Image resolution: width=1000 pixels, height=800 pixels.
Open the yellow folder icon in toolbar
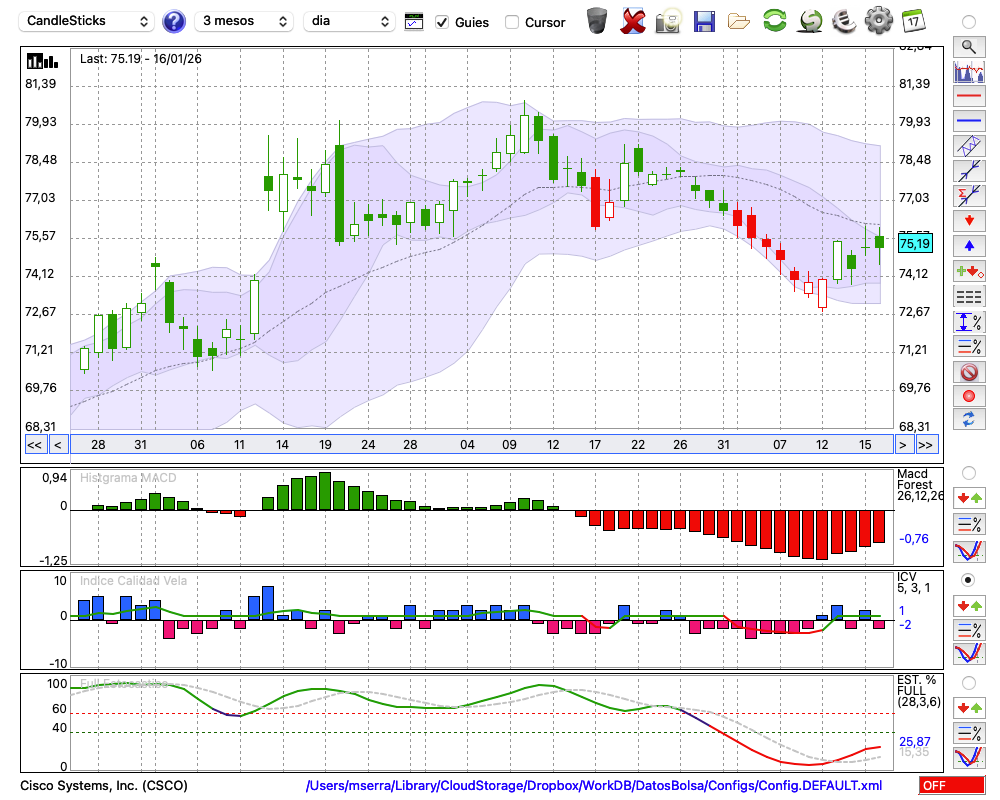739,21
